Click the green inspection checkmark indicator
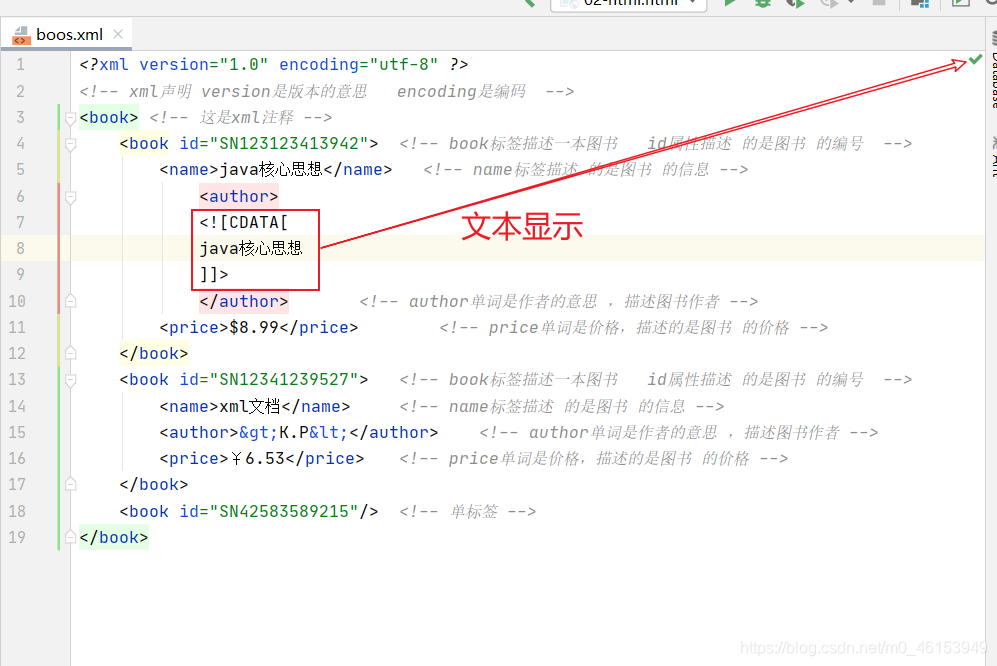997x666 pixels. pyautogui.click(x=975, y=60)
